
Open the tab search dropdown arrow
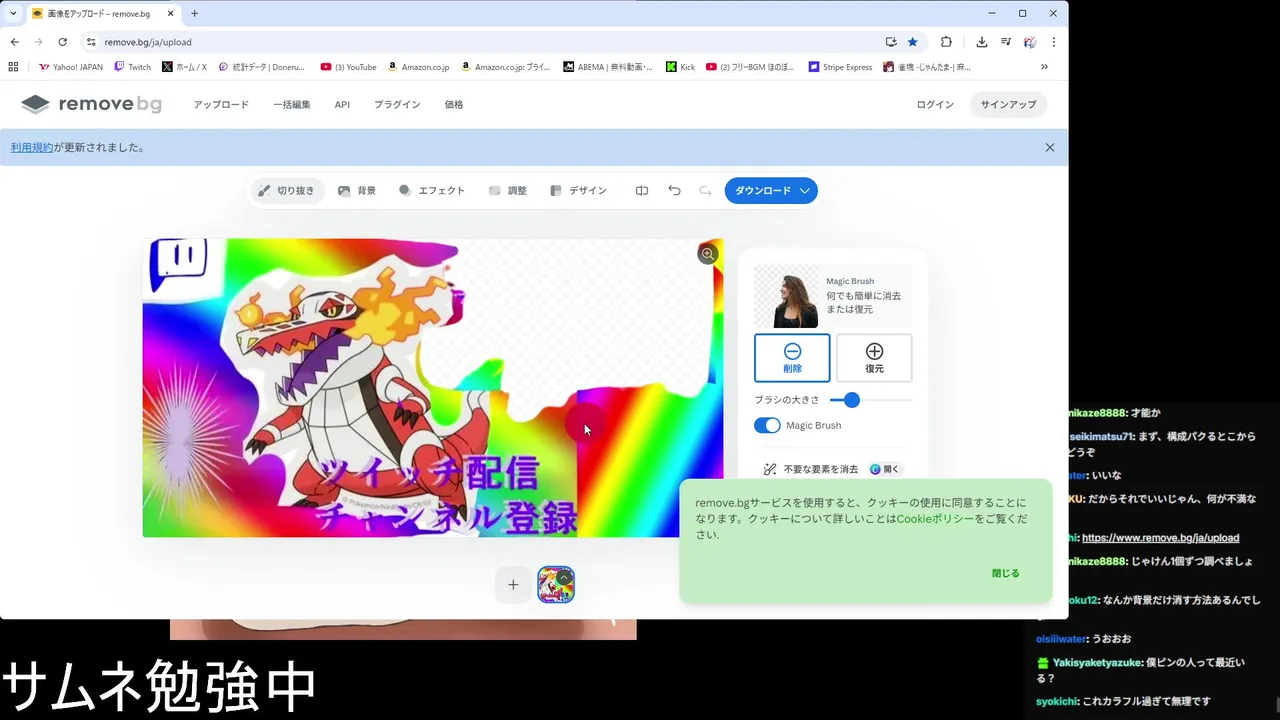[13, 14]
